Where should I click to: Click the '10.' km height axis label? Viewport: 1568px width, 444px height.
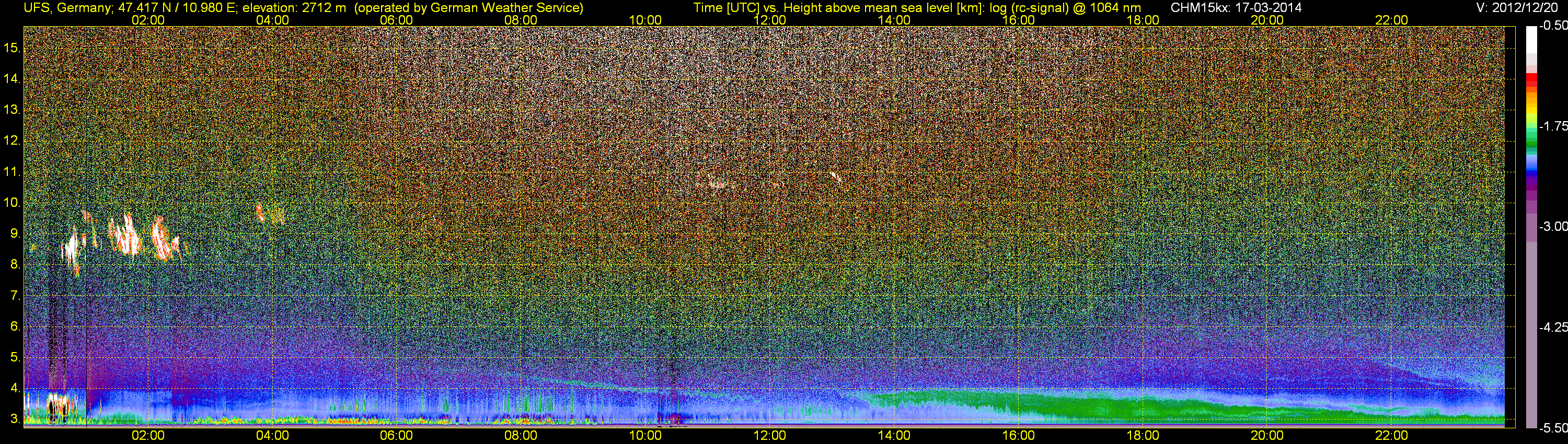pyautogui.click(x=12, y=203)
